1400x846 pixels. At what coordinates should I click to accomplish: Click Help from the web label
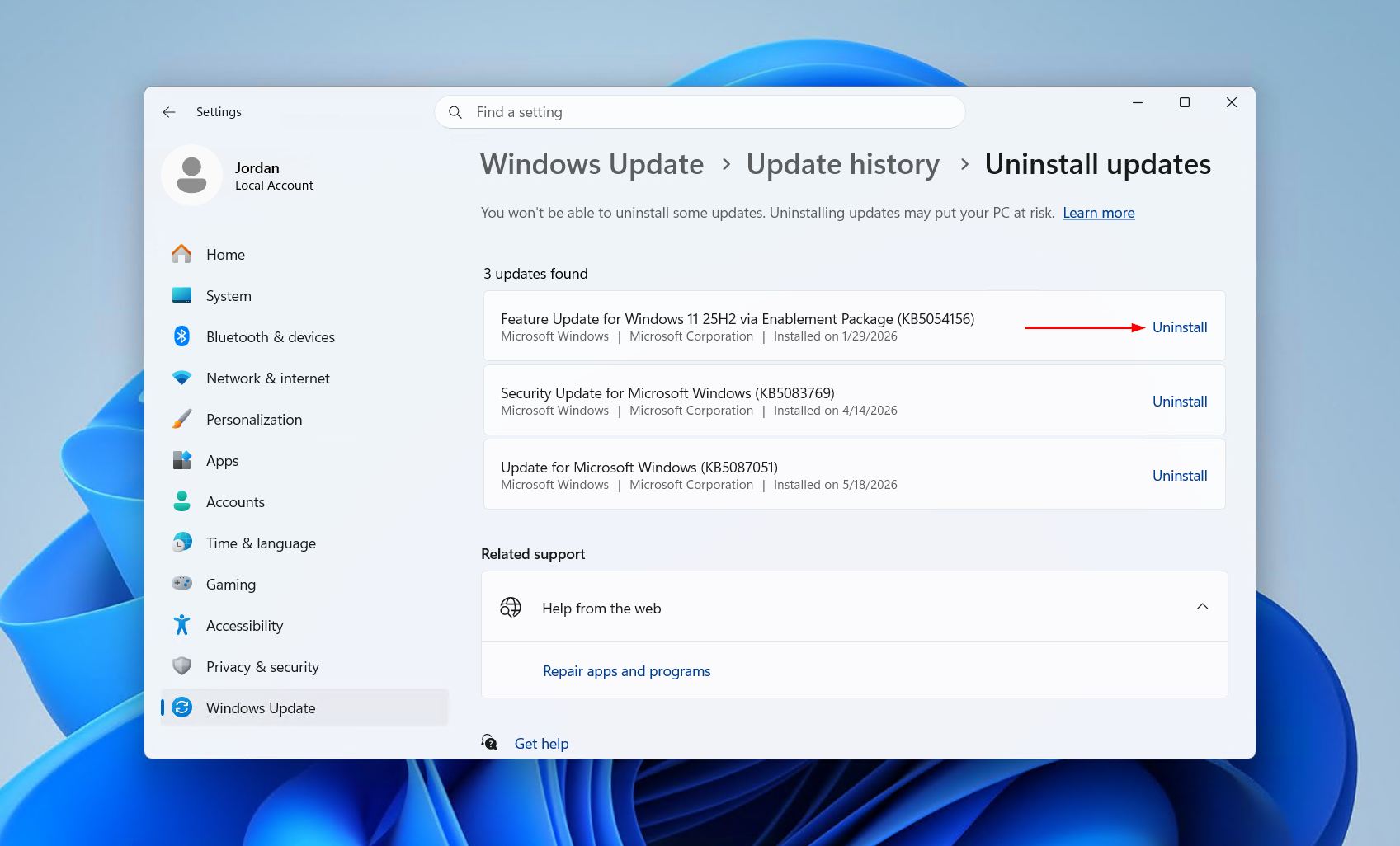coord(601,609)
